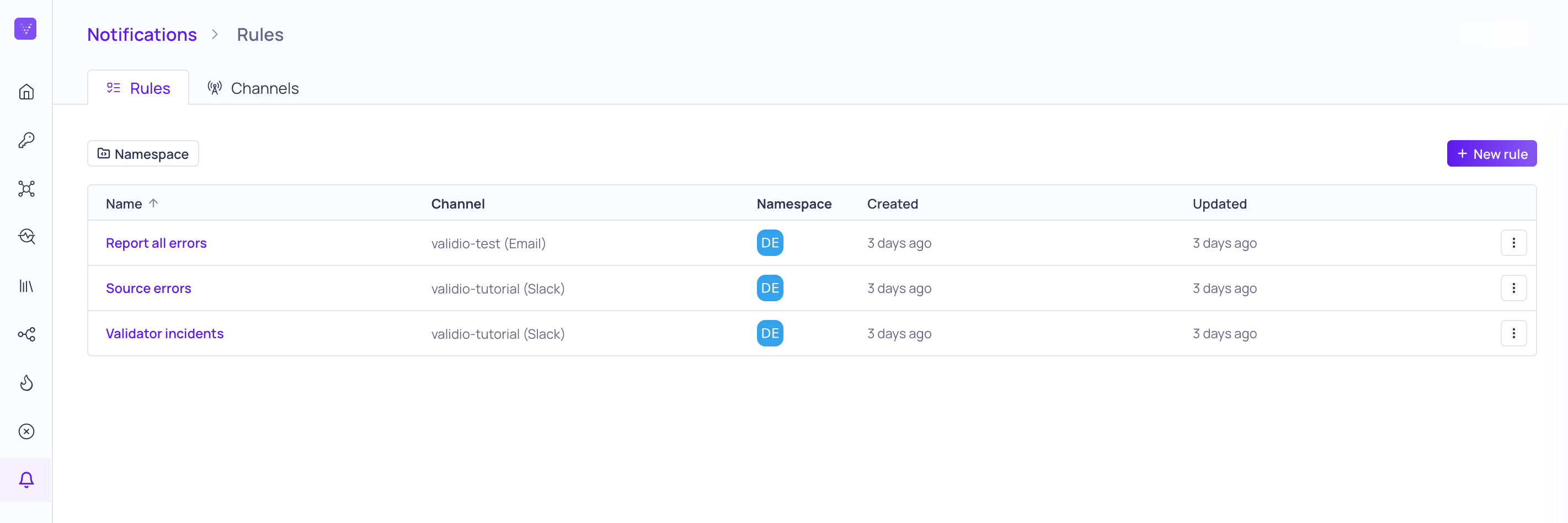Open the bell notifications sidebar icon
Screen dimensions: 1568x523
pos(26,480)
